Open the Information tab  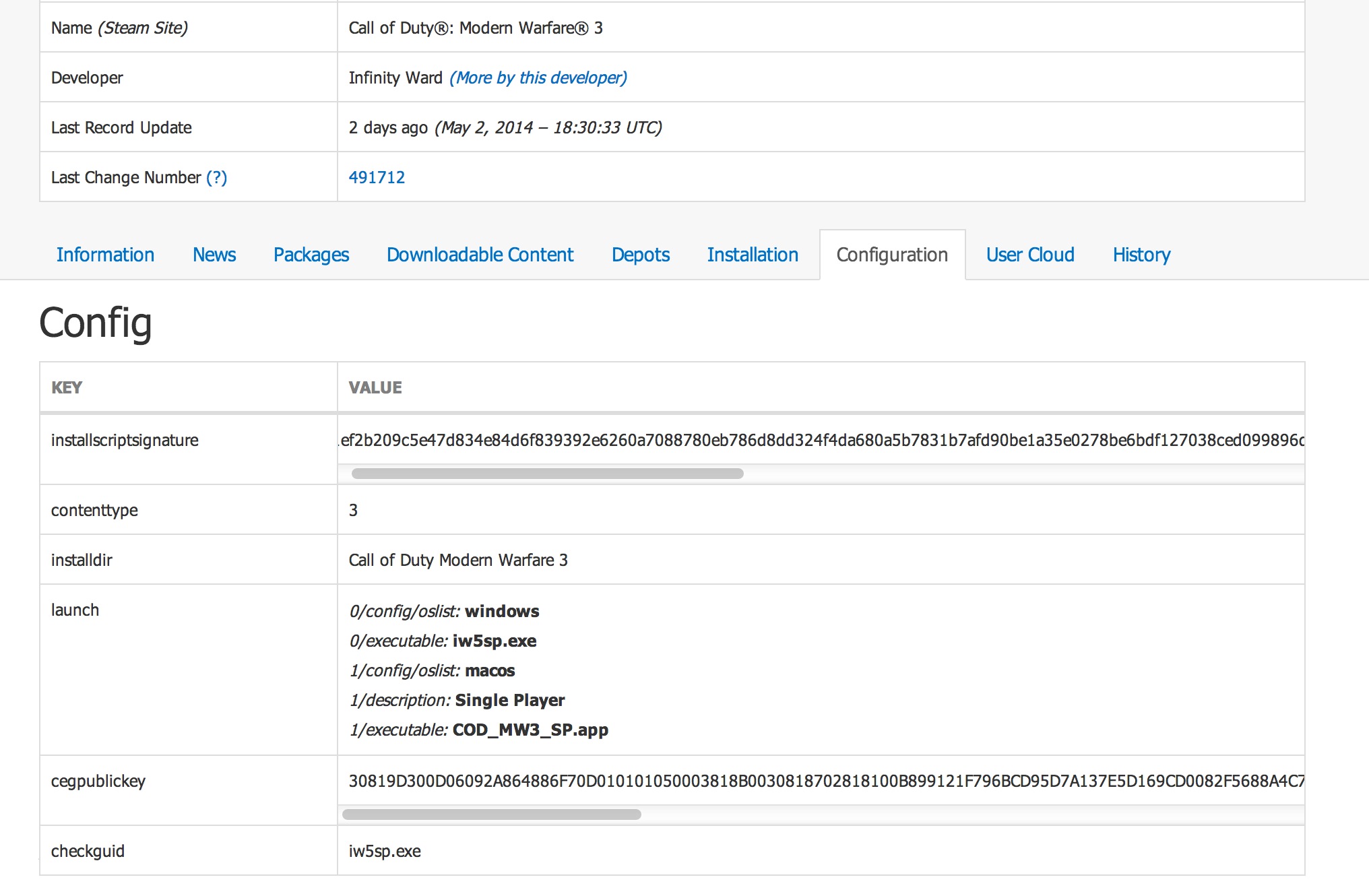tap(105, 255)
